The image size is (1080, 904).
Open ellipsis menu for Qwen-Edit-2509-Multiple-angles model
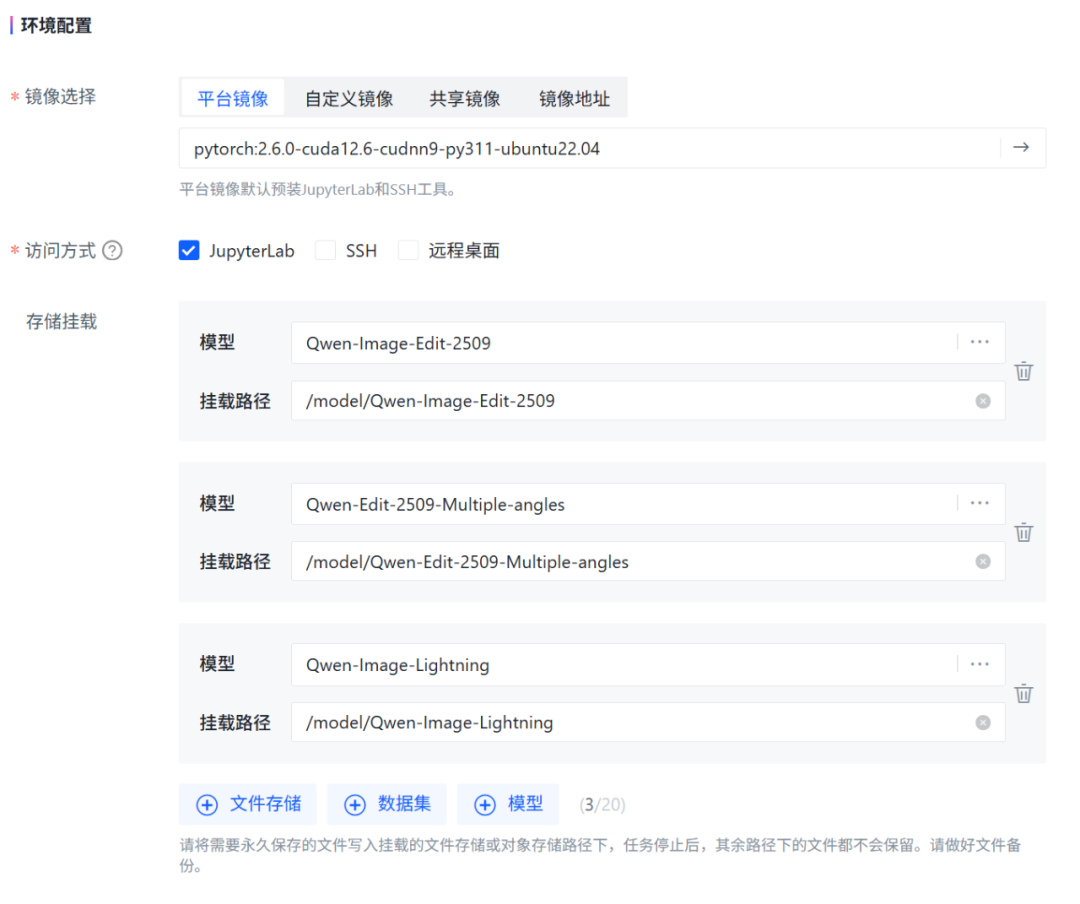[979, 504]
